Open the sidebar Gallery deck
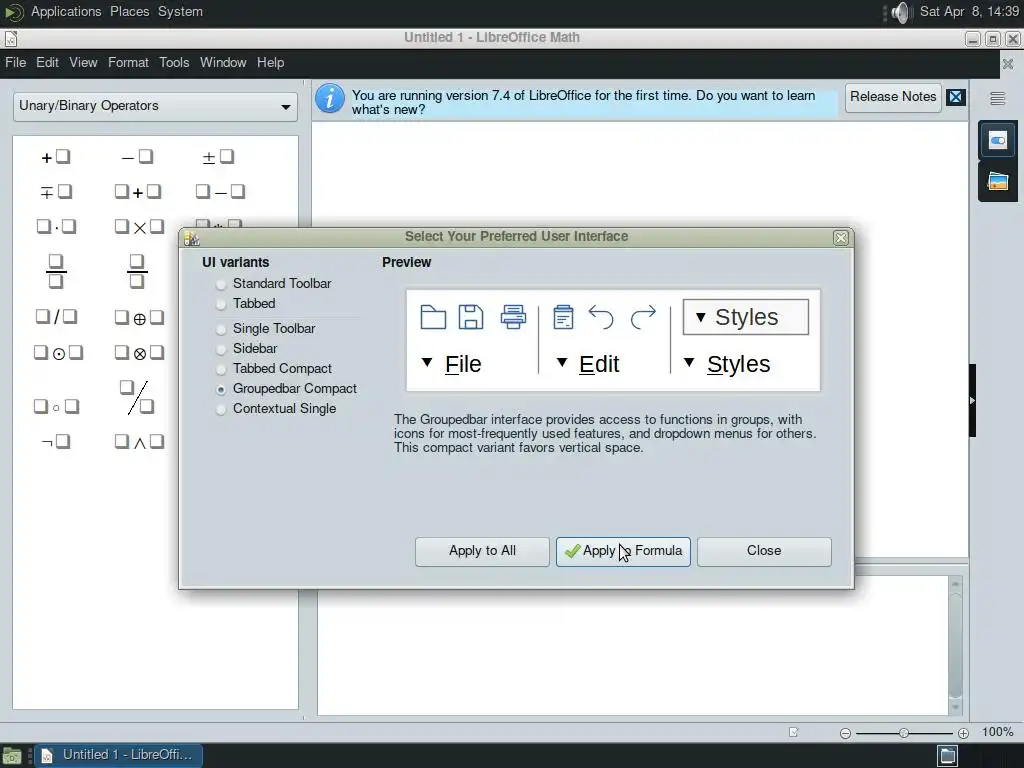Viewport: 1024px width, 768px height. click(997, 182)
